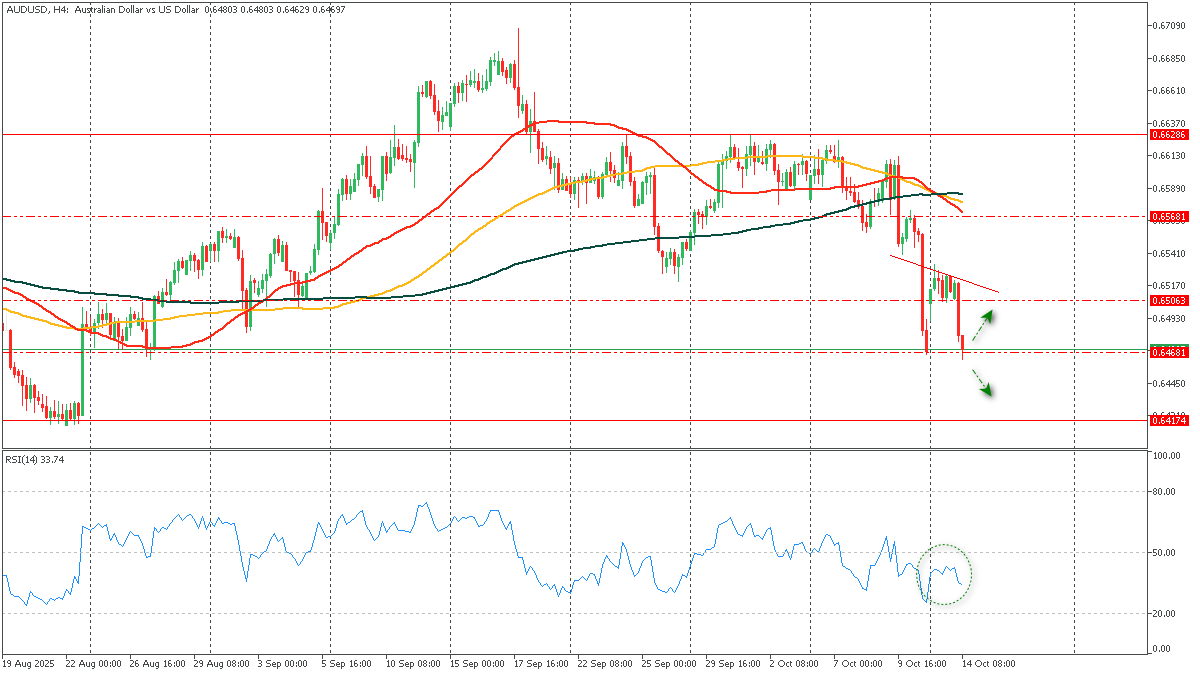Click the red 0.65681 price level tag

1168,216
